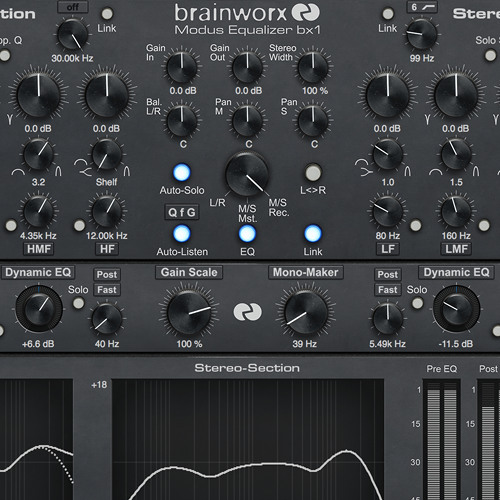Click the 40 Hz Dynamic EQ frequency knob

tap(107, 319)
